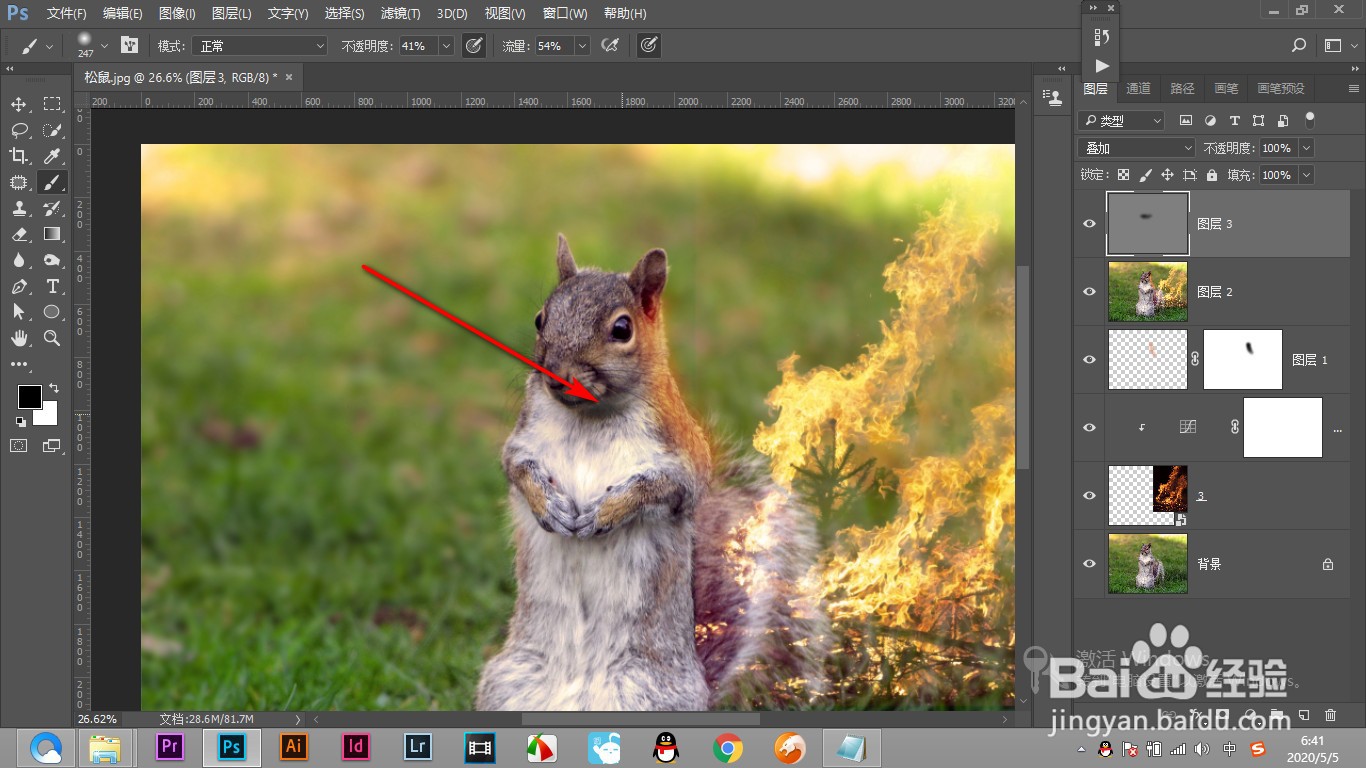Viewport: 1366px width, 768px height.
Task: Change the screen mode
Action: [52, 446]
